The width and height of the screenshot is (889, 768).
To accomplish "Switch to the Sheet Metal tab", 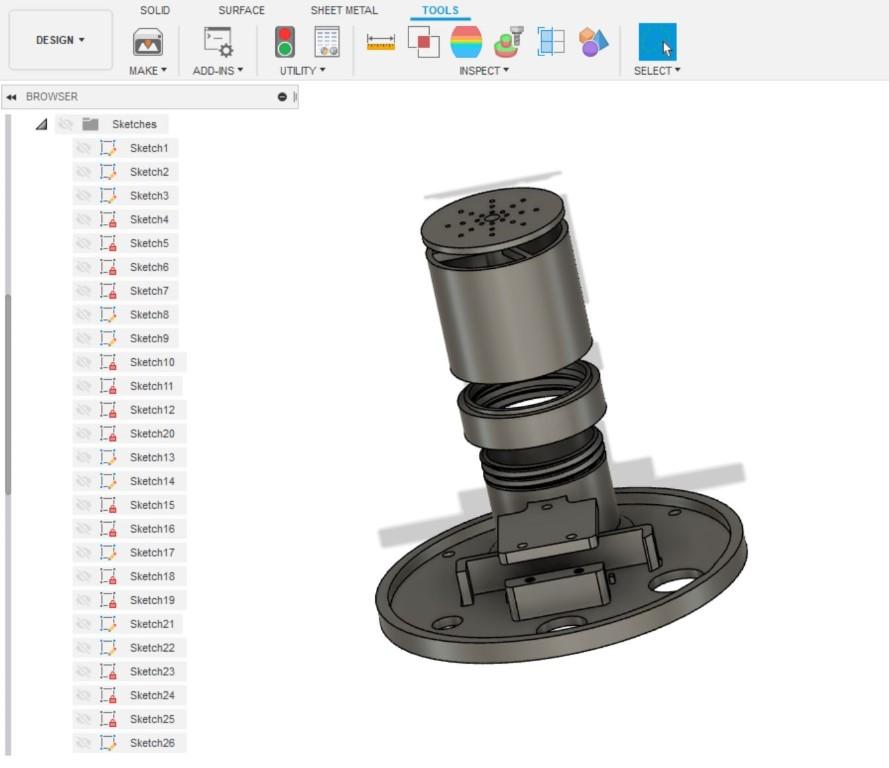I will (x=344, y=10).
